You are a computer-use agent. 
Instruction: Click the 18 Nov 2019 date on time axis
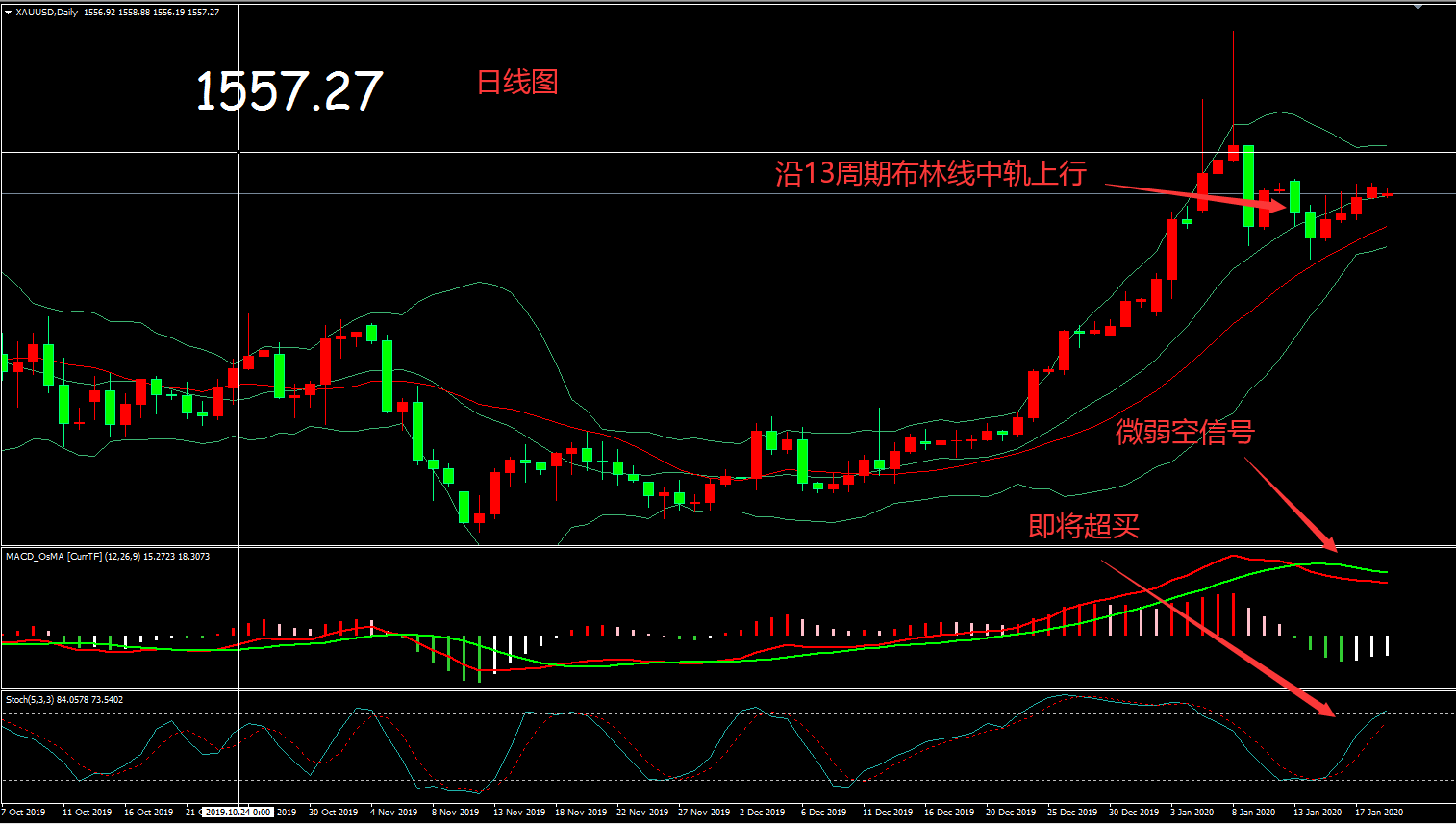coord(581,812)
